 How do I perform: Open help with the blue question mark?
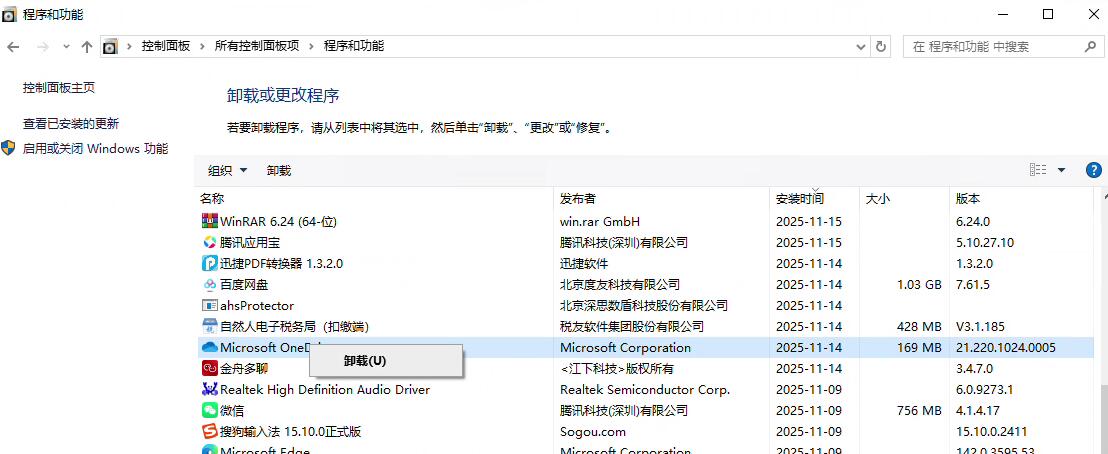tap(1093, 170)
